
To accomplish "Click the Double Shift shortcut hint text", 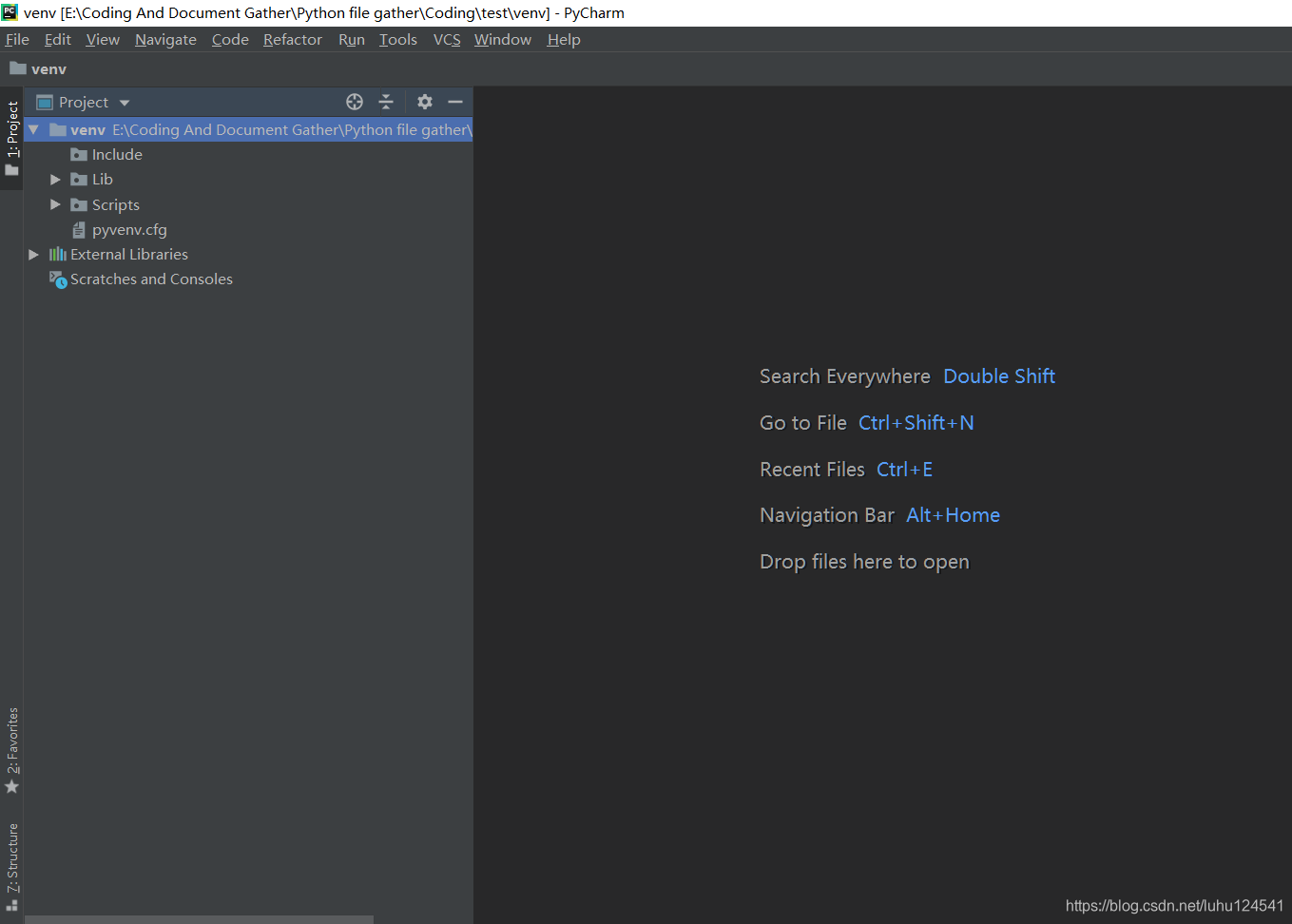I will (999, 376).
